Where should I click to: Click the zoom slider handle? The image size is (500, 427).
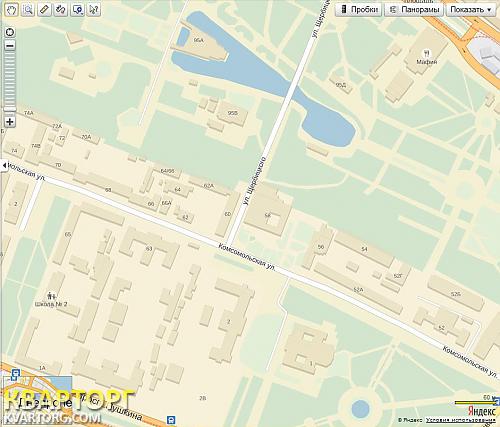pyautogui.click(x=10, y=109)
